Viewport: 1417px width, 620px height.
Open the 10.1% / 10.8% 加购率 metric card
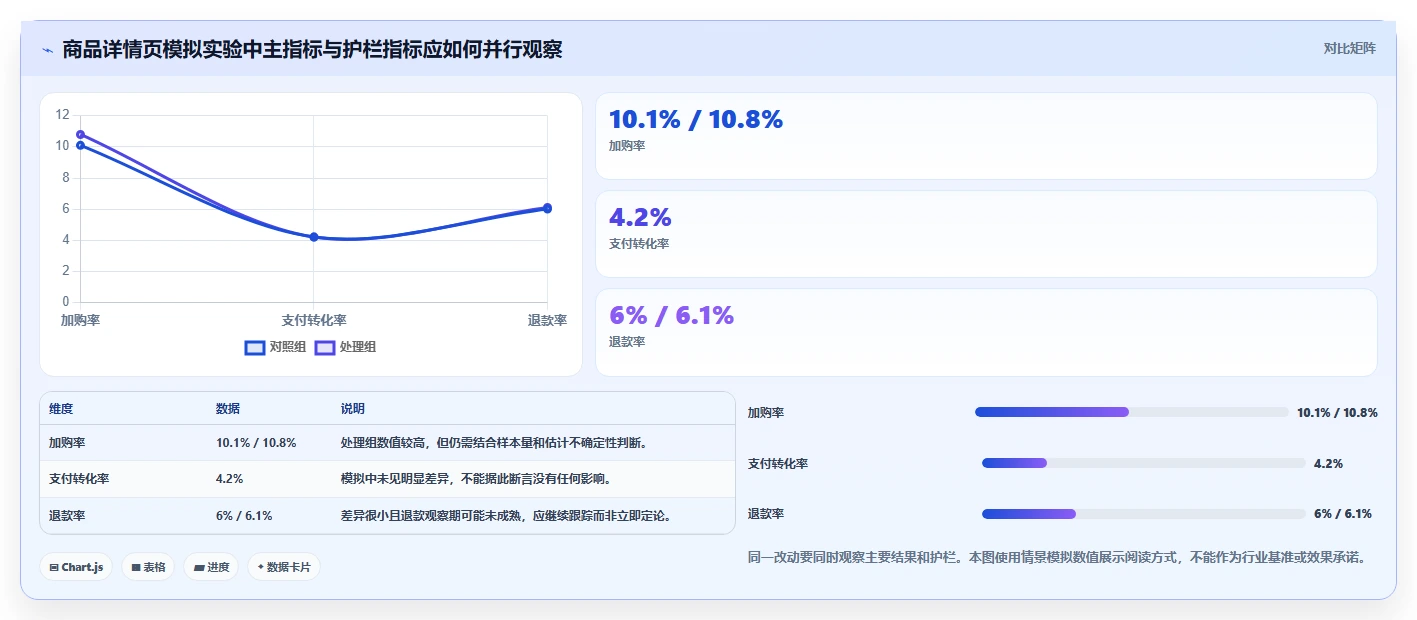click(x=986, y=136)
